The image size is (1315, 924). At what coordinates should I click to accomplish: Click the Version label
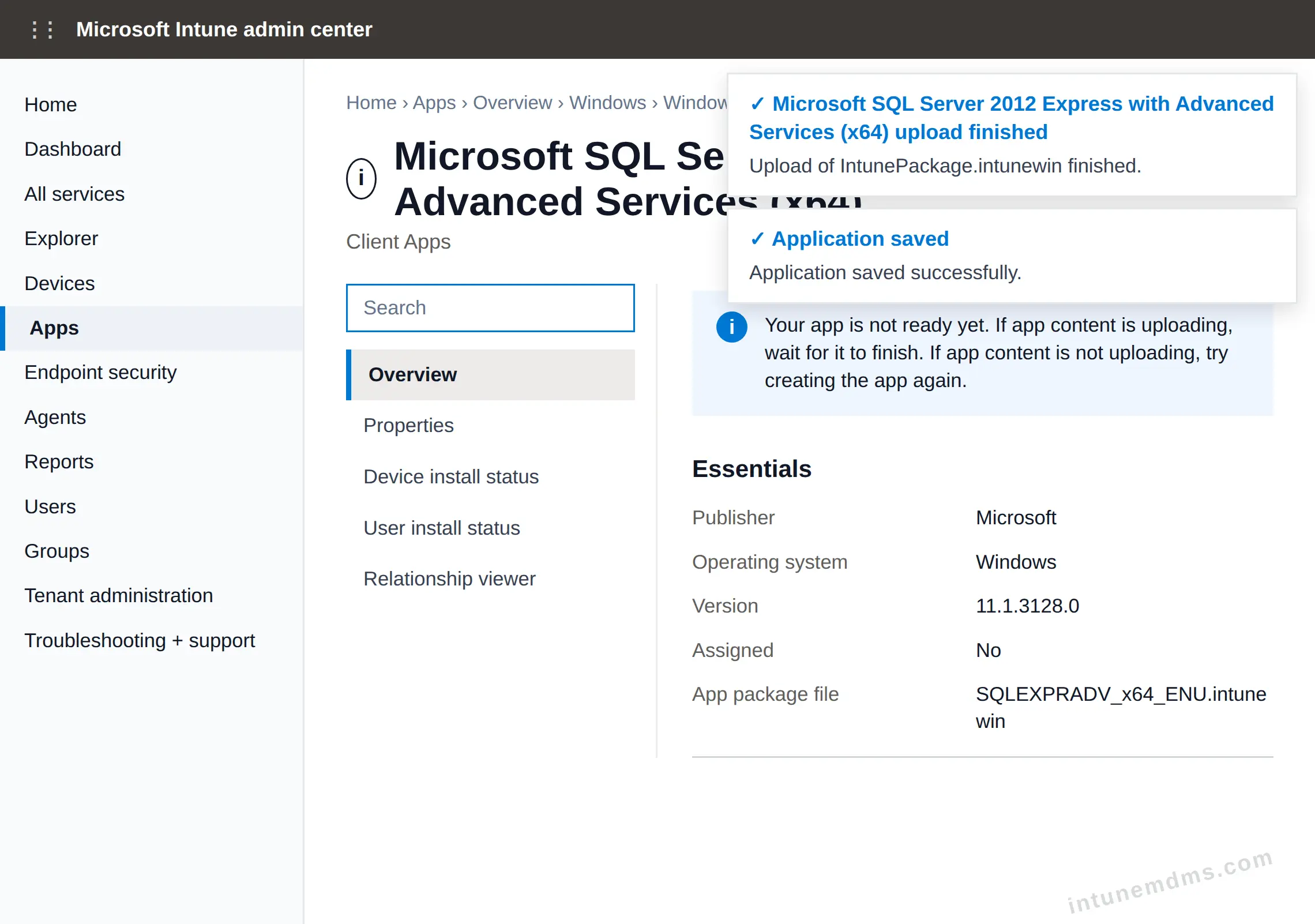pyautogui.click(x=725, y=606)
